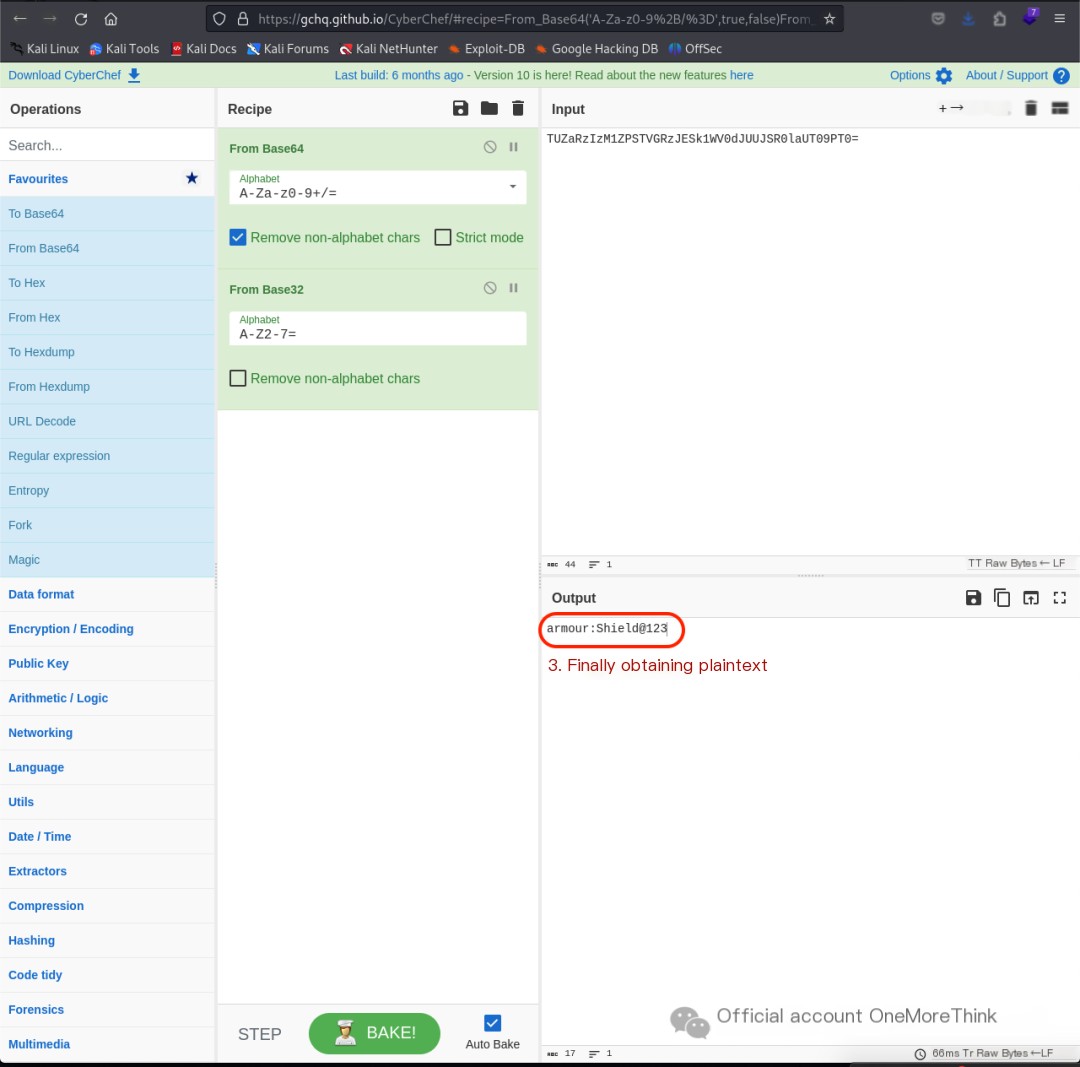Choose the Entropy operation
Screen dimensions: 1080x1067
107,490
